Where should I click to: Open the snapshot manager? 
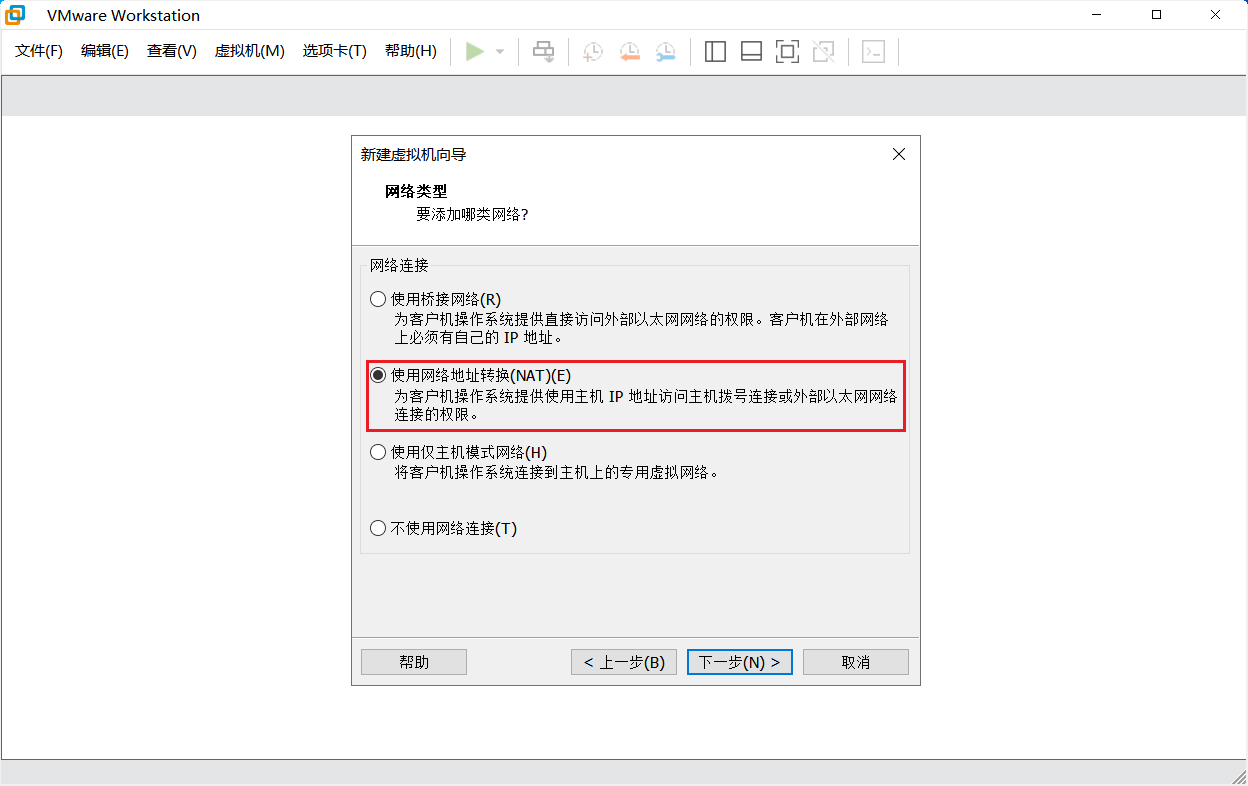coord(665,51)
